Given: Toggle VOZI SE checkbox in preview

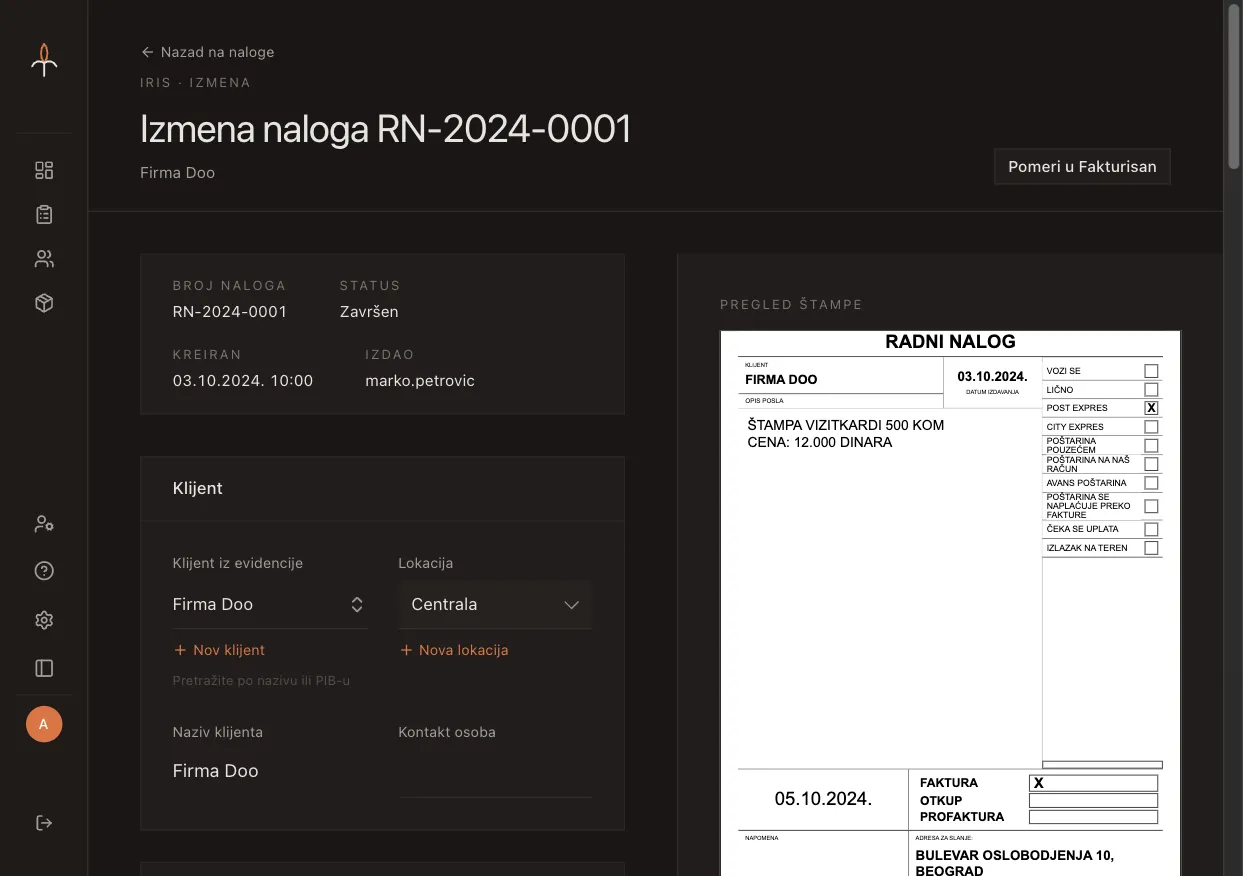Looking at the screenshot, I should pos(1151,371).
